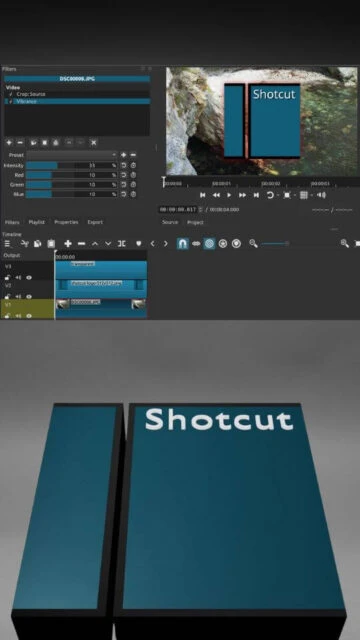Mute track V3
This screenshot has width=360, height=640.
18,278
